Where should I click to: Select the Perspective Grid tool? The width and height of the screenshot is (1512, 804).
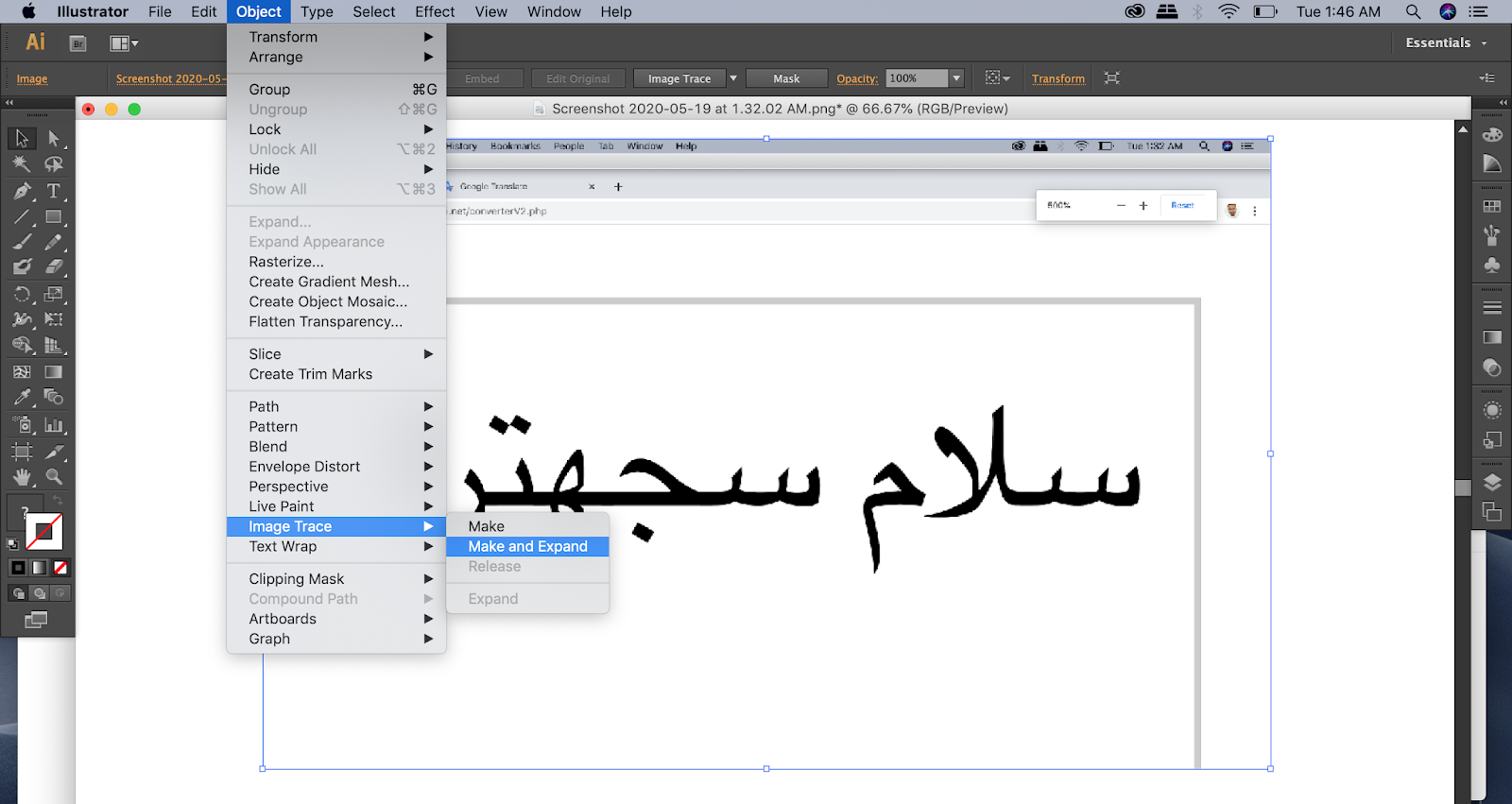(54, 346)
